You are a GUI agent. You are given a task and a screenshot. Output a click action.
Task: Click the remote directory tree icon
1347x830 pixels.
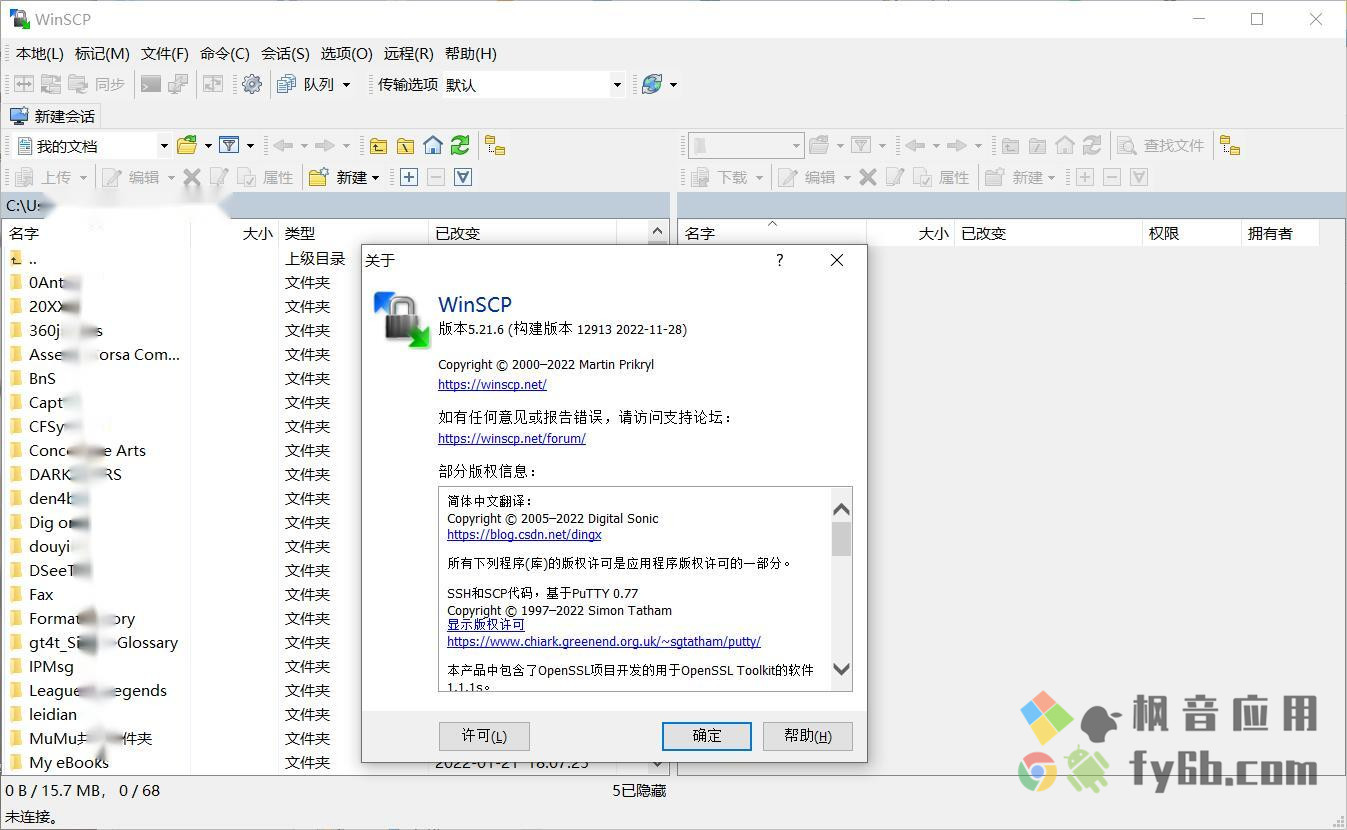point(1230,146)
